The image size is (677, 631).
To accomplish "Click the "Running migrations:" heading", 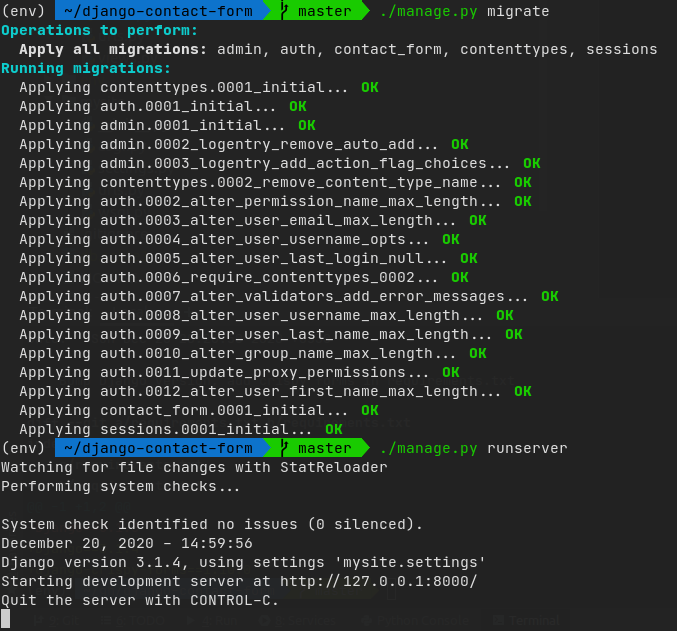I will [86, 68].
